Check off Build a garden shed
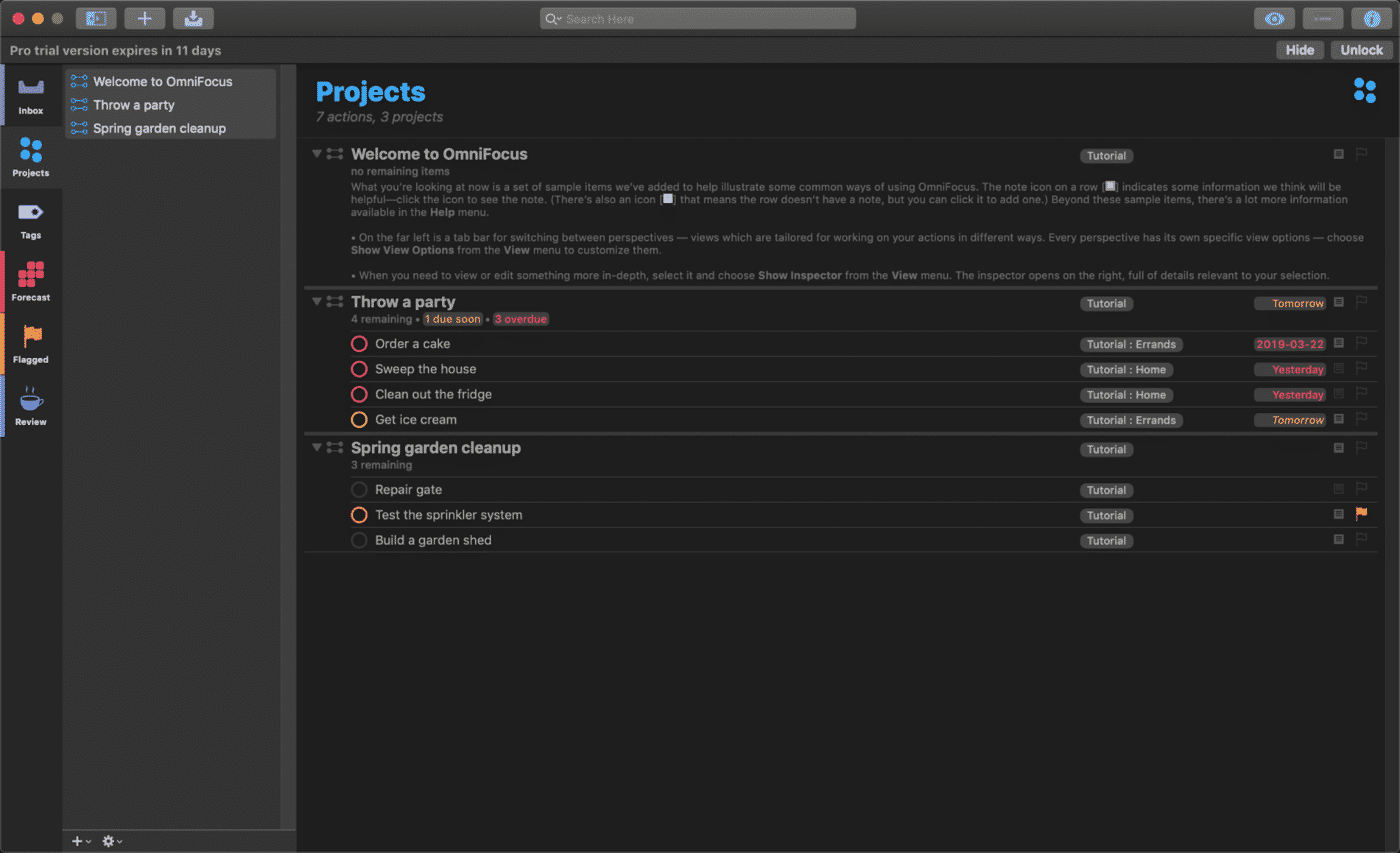 pyautogui.click(x=359, y=540)
